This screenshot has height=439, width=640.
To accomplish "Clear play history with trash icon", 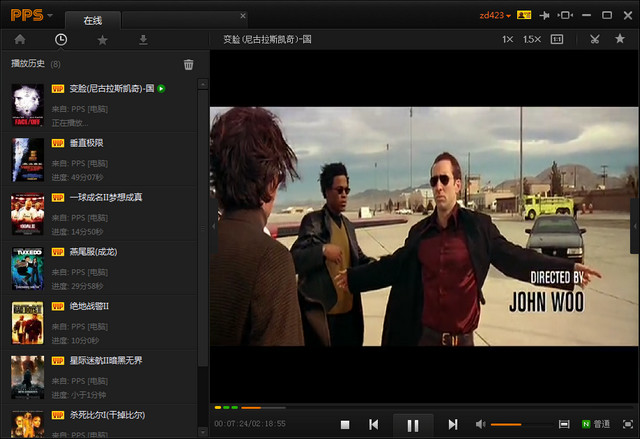I will (x=188, y=65).
